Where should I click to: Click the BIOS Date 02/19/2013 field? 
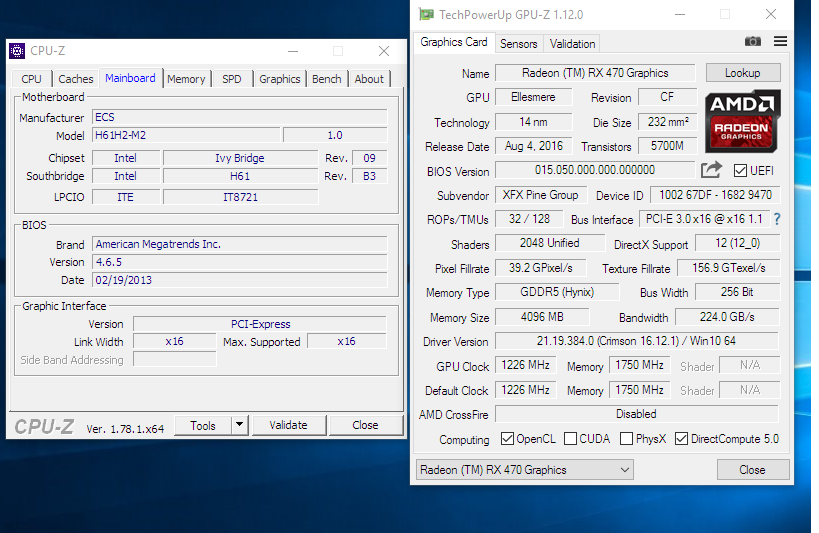point(240,280)
